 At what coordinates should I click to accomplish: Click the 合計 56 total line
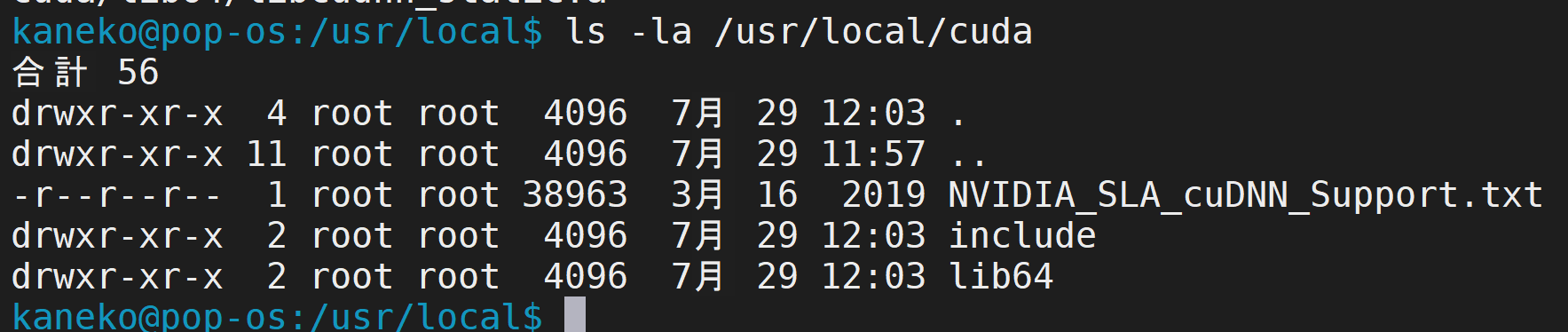86,73
